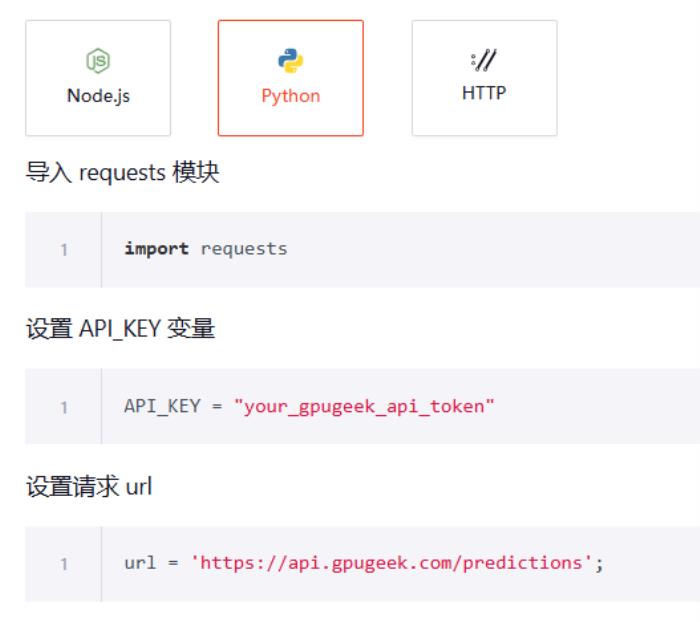
Task: Select the Python language card
Action: (x=291, y=78)
